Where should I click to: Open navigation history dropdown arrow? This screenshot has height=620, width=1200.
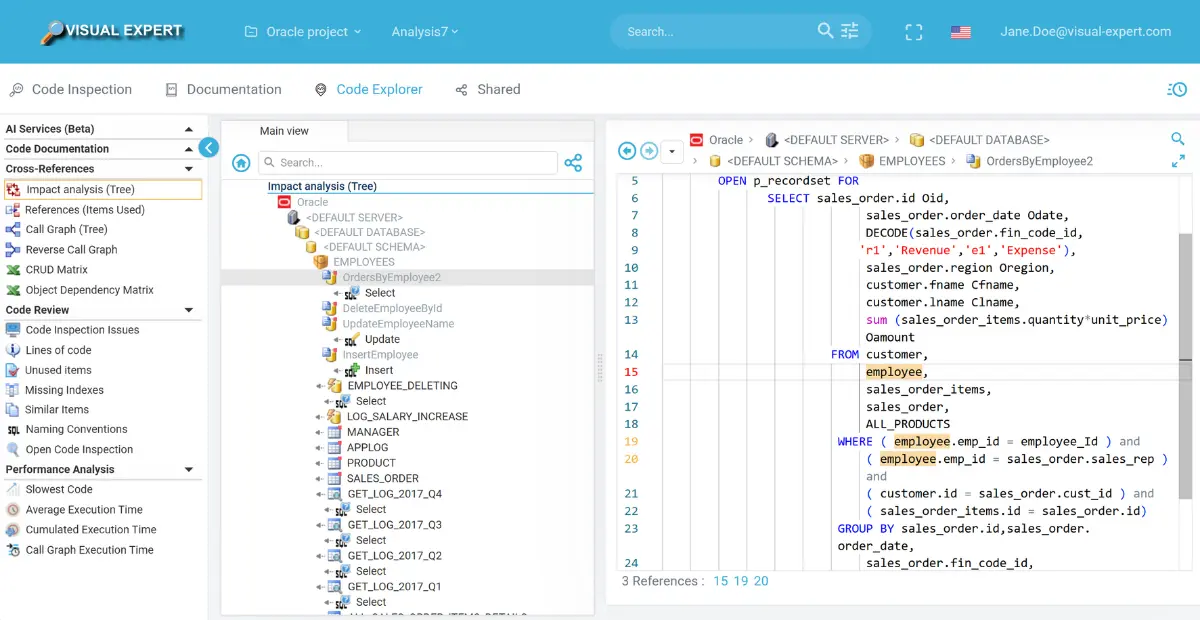pyautogui.click(x=672, y=151)
